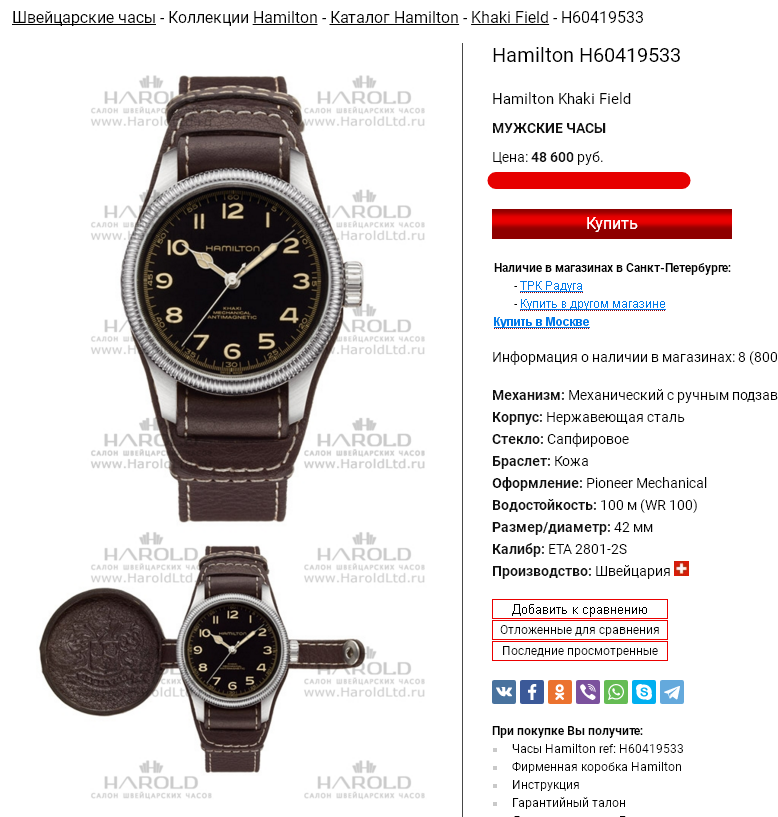Share using the Skype icon
This screenshot has height=817, width=778.
644,692
